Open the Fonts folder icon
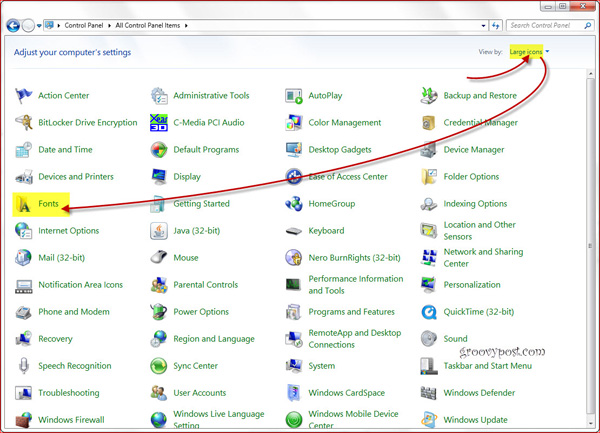Screen dimensions: 600x433 (x=23, y=204)
